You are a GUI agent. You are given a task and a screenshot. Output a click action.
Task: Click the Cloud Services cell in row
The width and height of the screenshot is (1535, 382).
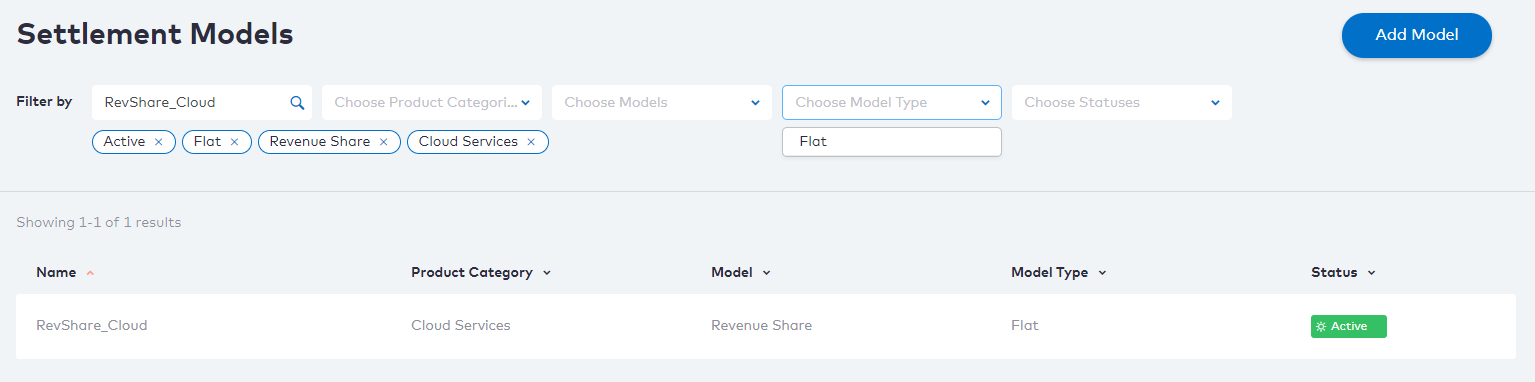(461, 326)
